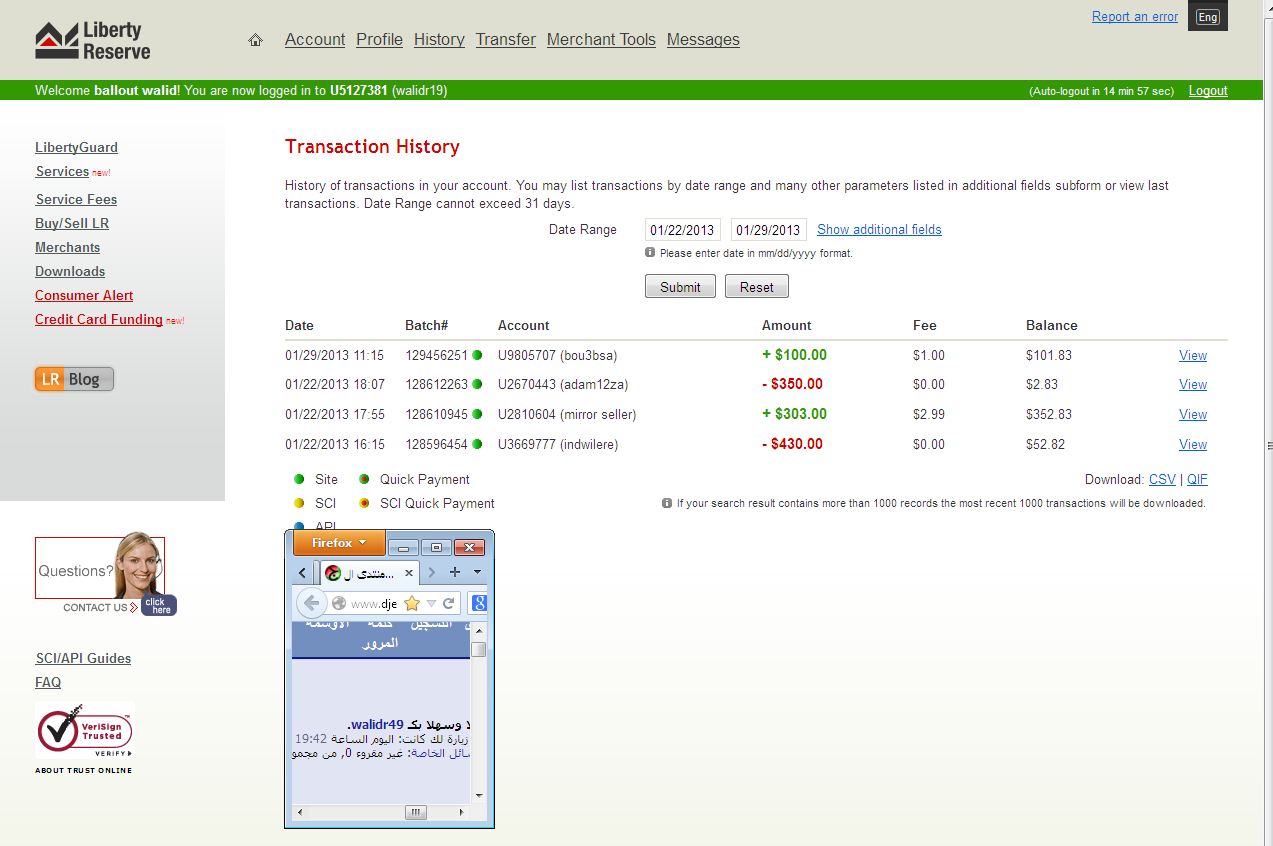
Task: Open the Transfer menu
Action: pyautogui.click(x=506, y=40)
